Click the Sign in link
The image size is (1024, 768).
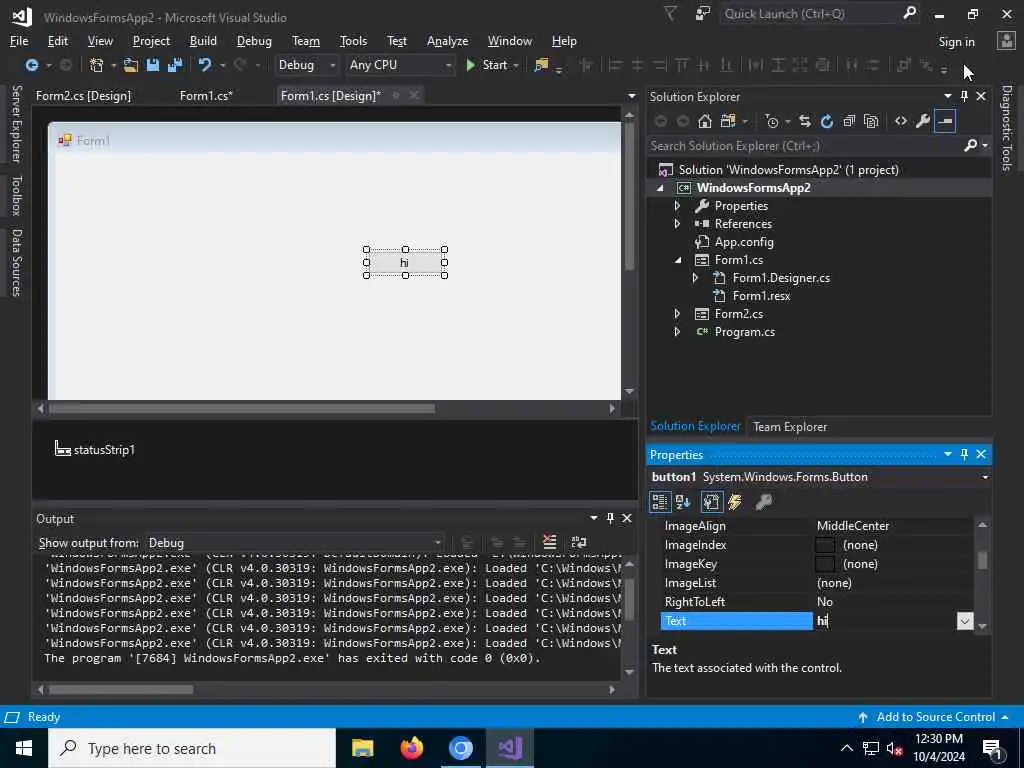(956, 42)
